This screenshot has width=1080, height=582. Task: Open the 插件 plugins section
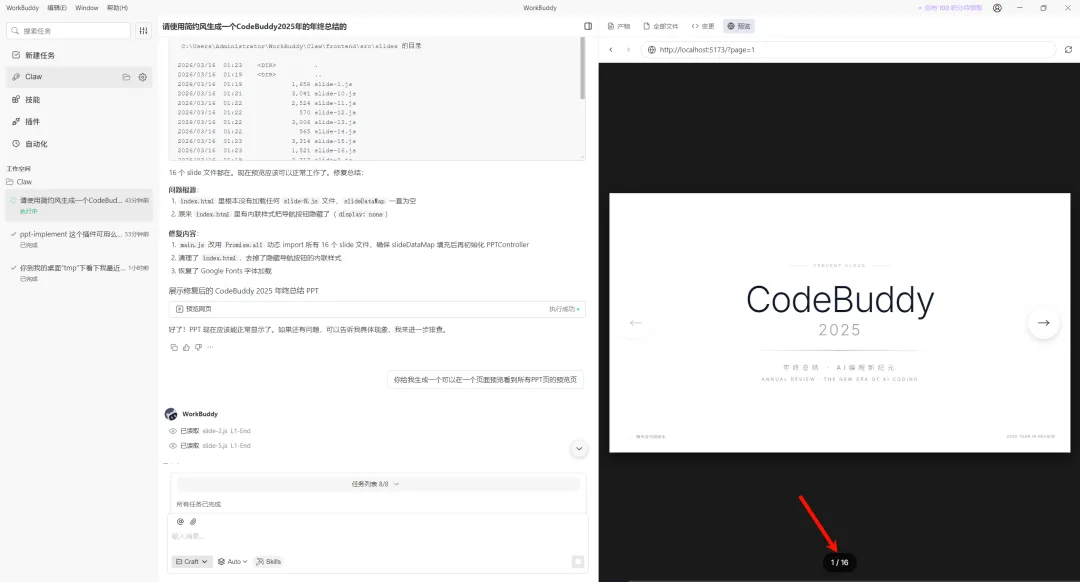click(x=79, y=121)
